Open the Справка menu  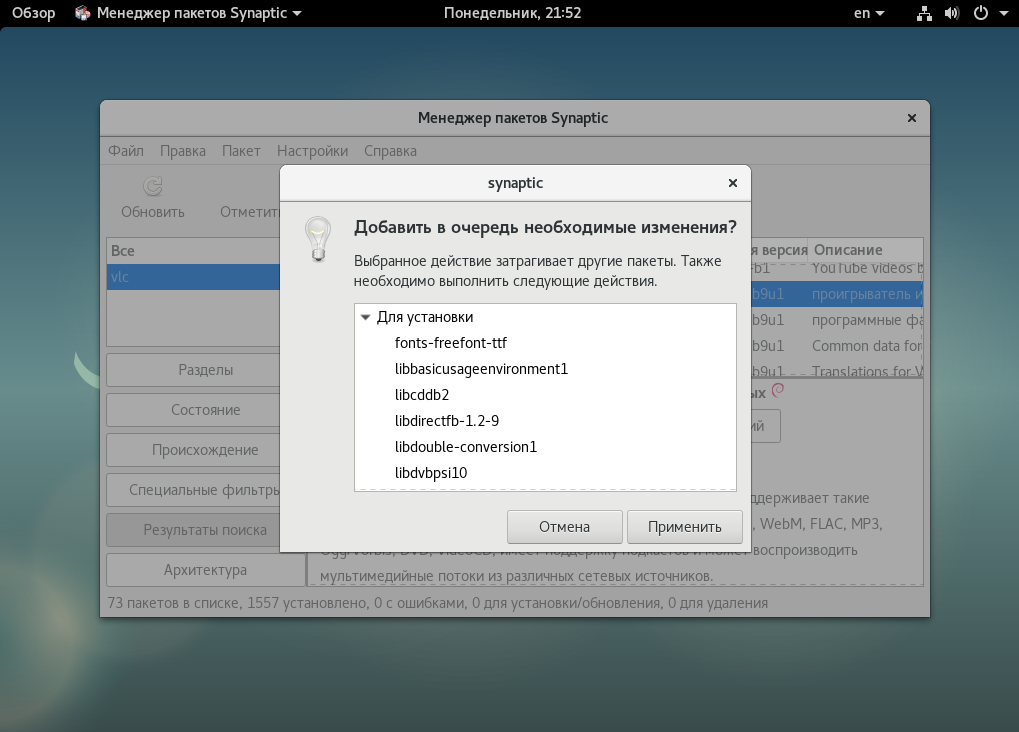tap(390, 151)
